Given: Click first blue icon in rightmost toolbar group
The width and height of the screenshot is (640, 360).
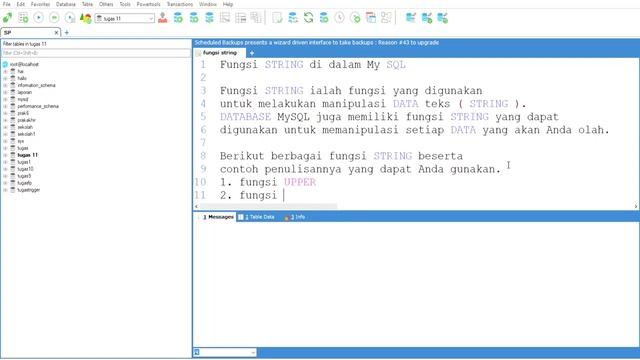Looking at the screenshot, I should [x=411, y=18].
